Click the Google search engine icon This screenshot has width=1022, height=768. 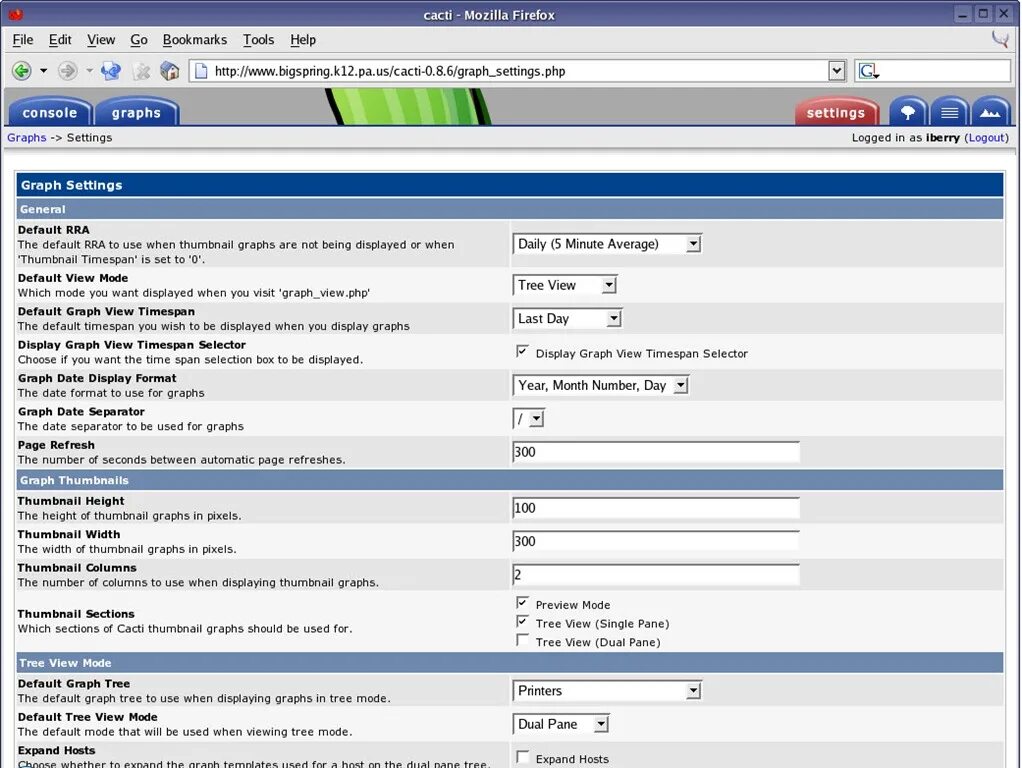[868, 70]
